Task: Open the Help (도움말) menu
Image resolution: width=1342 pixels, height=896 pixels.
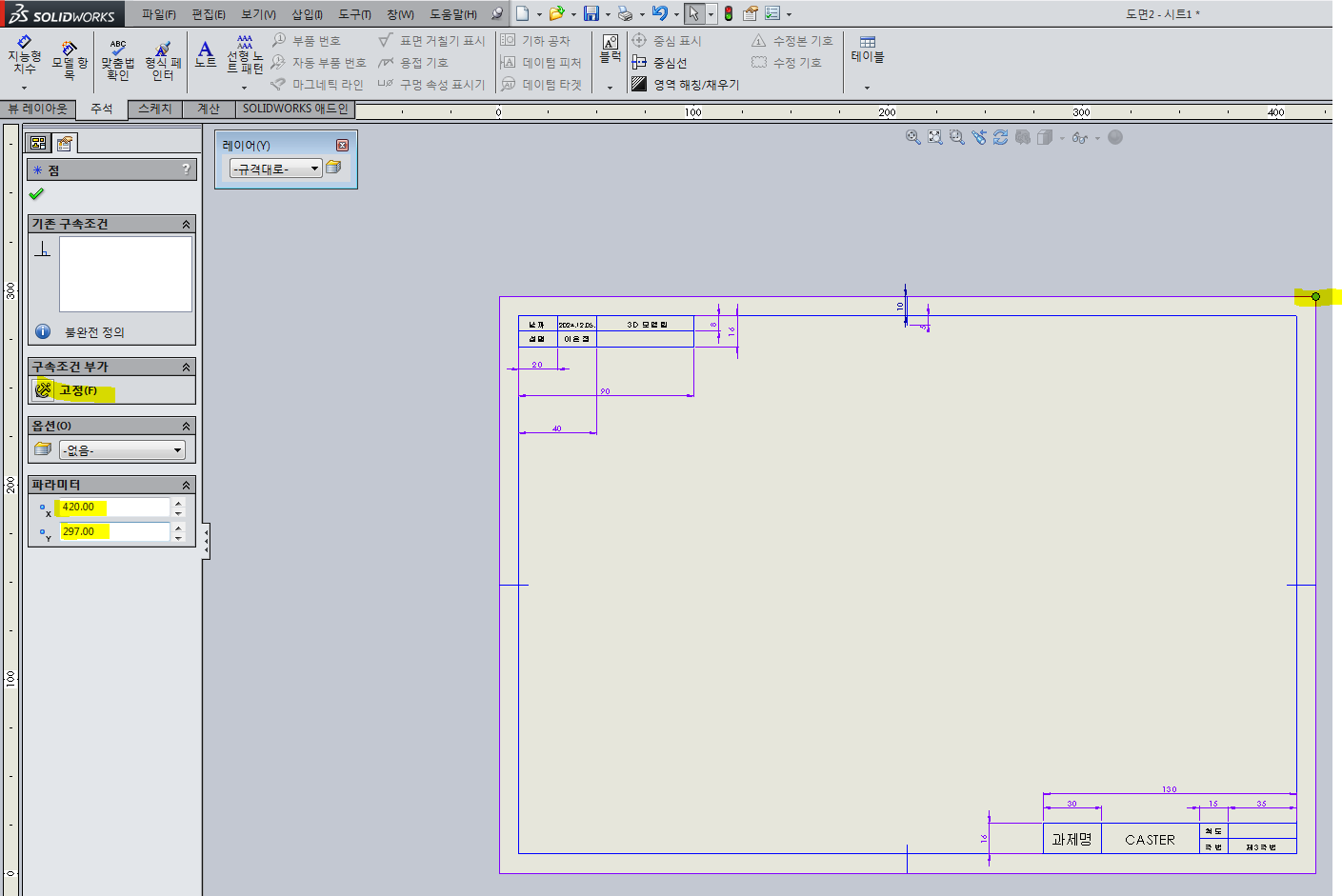Action: 453,14
